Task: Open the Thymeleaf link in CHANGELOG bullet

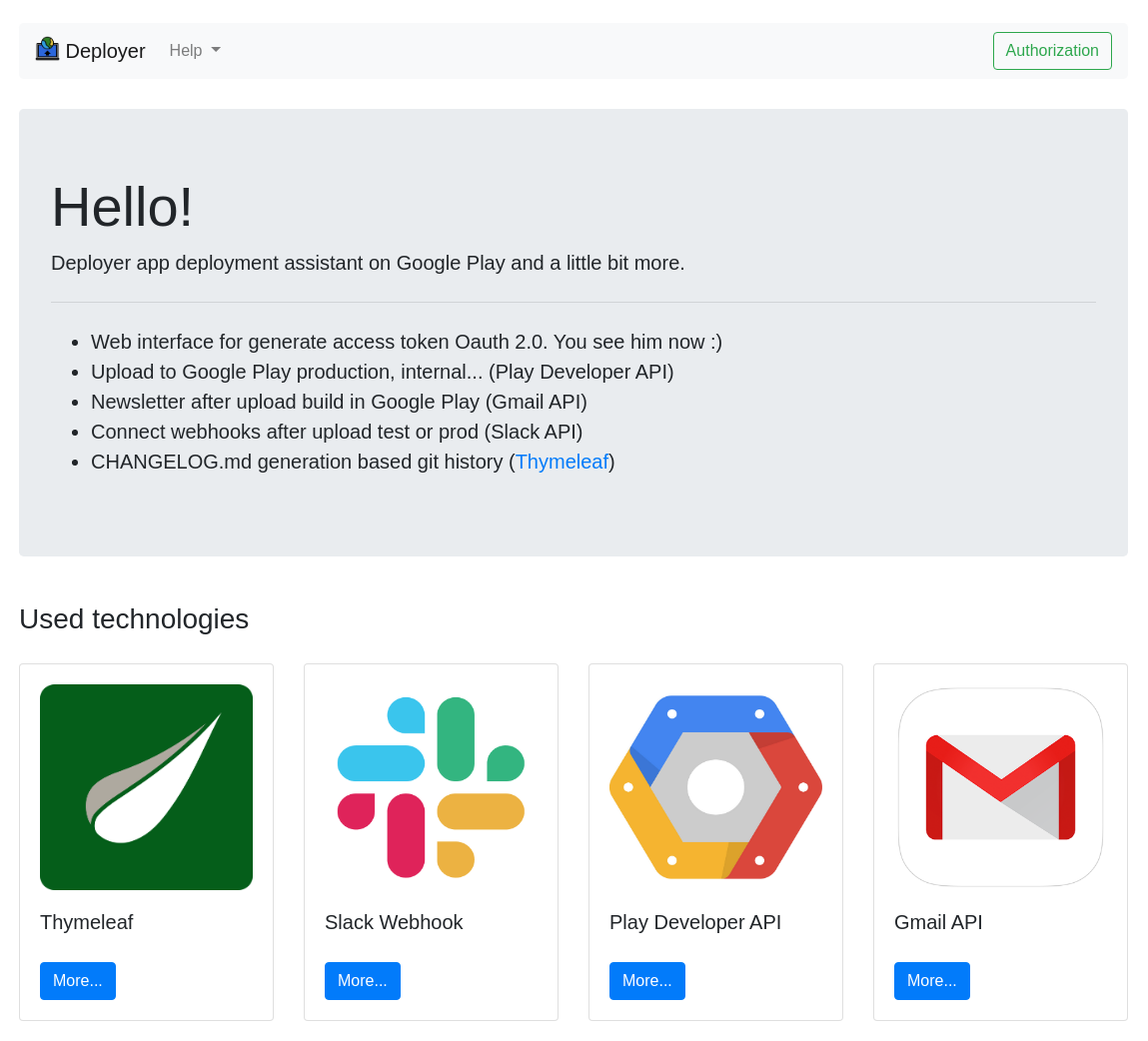Action: (562, 462)
